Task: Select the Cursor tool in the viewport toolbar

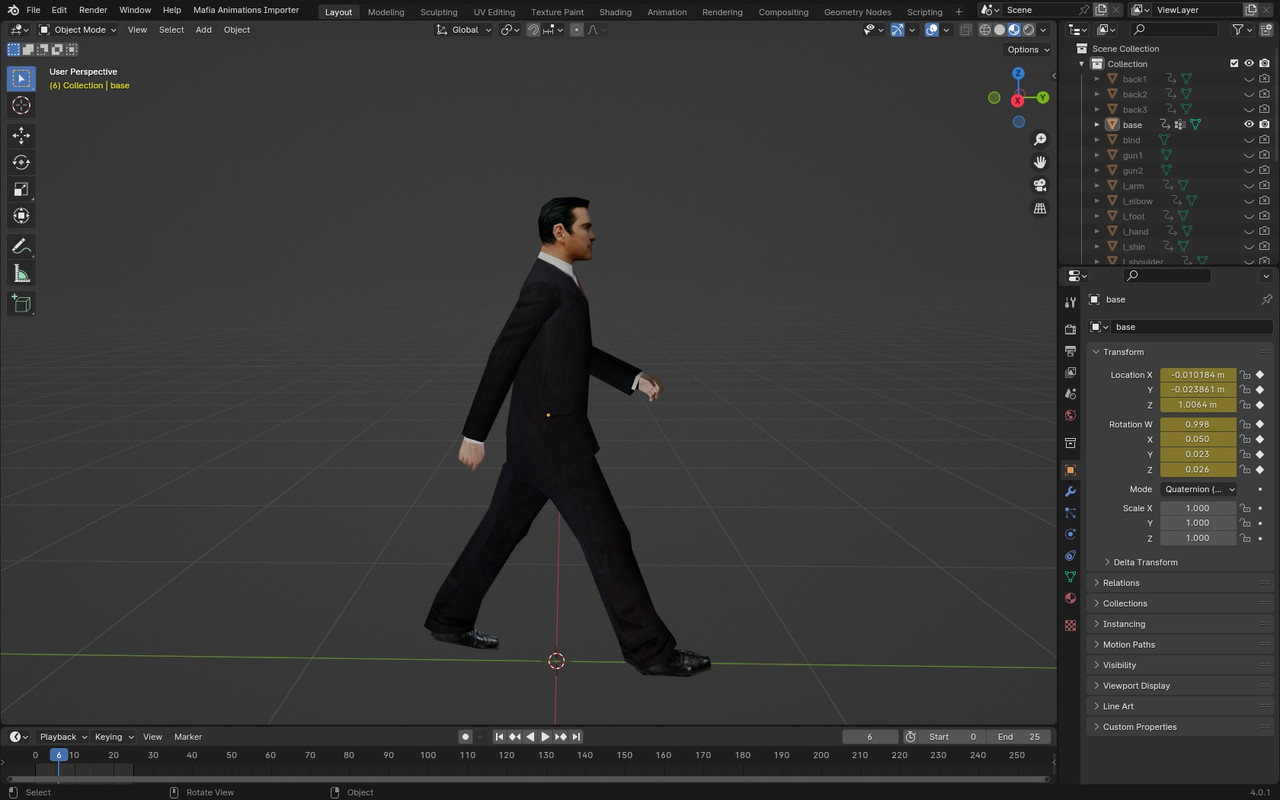Action: 21,105
